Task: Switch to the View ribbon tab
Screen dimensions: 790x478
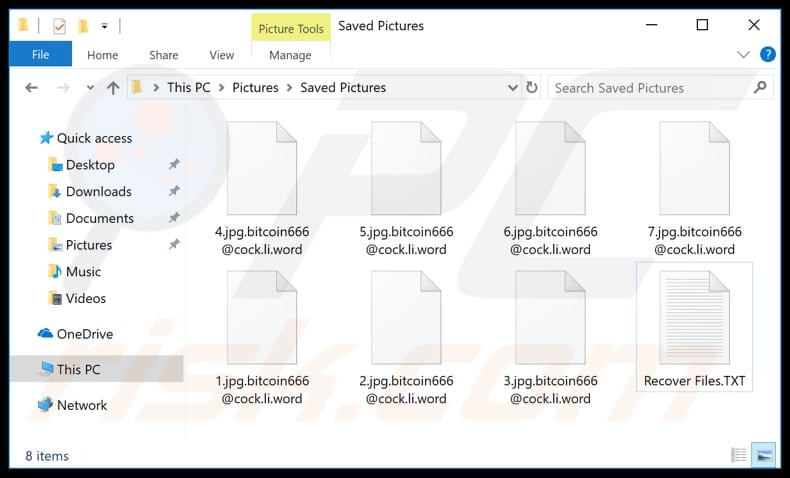Action: [x=222, y=55]
